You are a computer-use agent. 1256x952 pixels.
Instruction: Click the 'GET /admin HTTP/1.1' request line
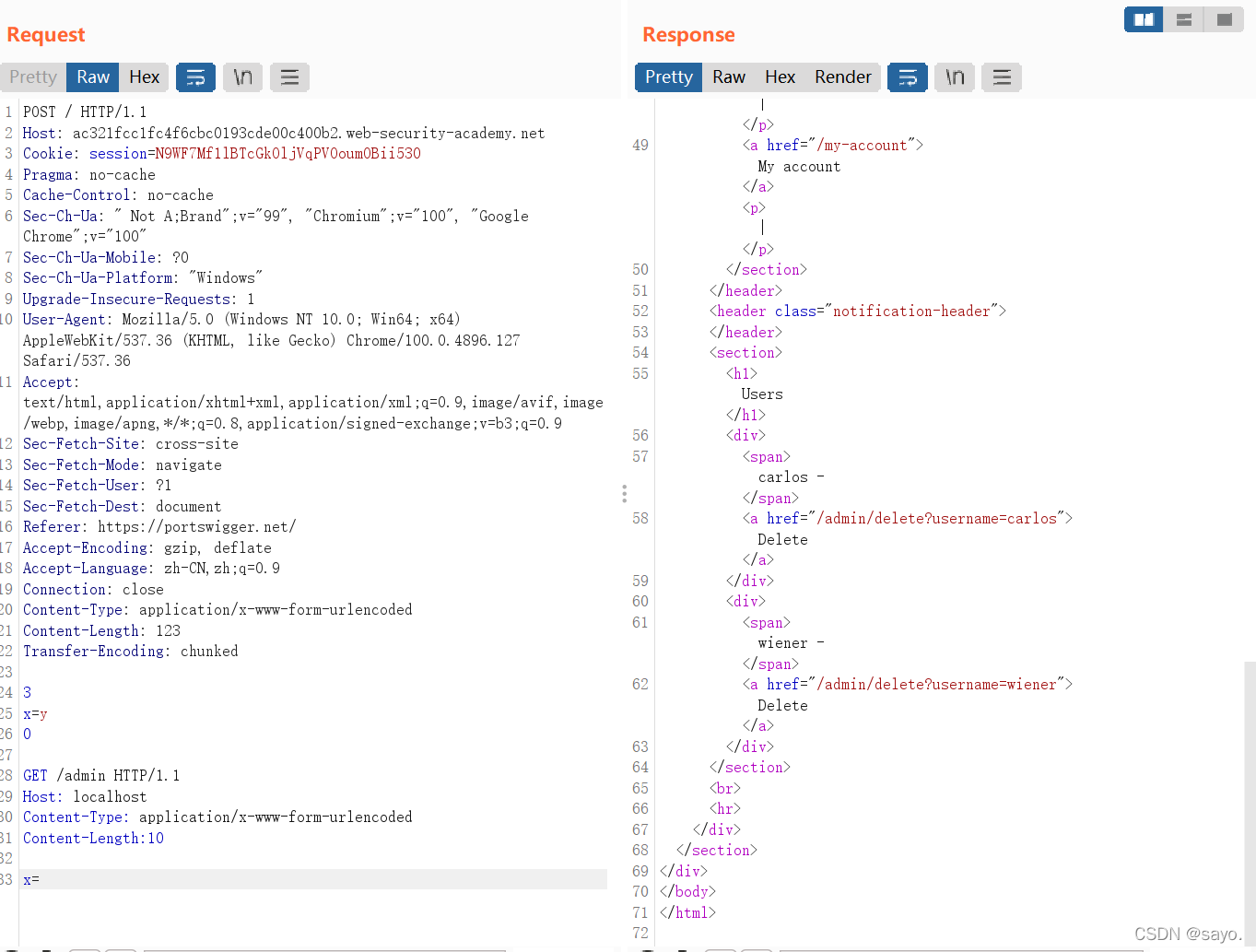[x=101, y=776]
